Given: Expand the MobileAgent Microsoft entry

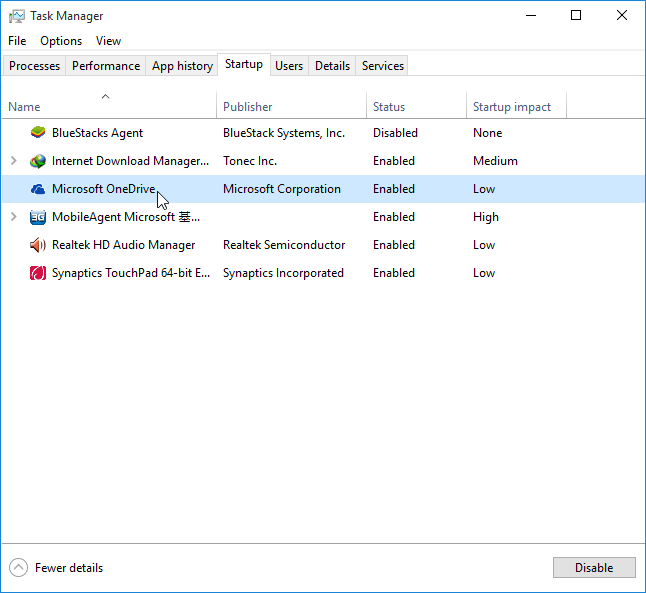Looking at the screenshot, I should (x=14, y=217).
